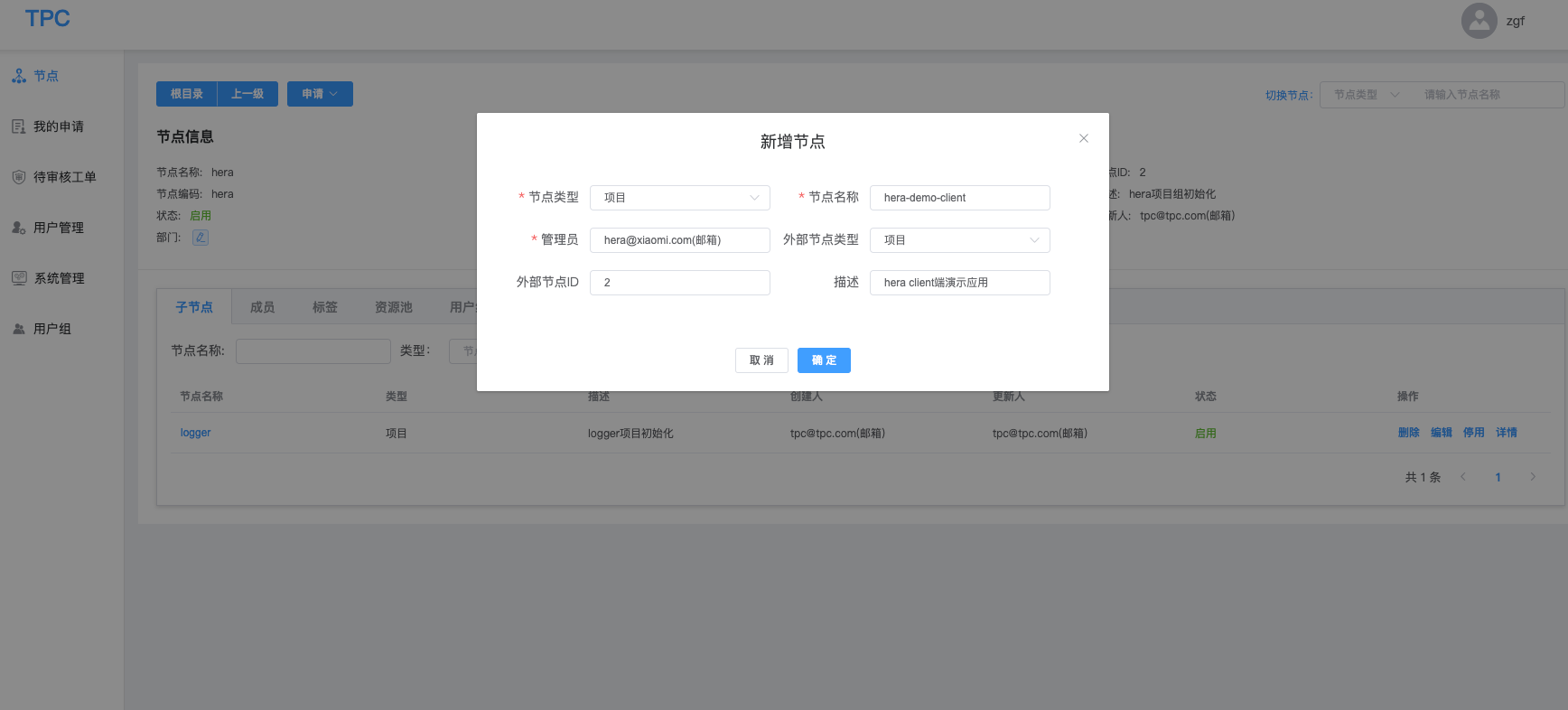Viewport: 1568px width, 710px height.
Task: Click the 部门 edit pencil icon
Action: coord(201,238)
